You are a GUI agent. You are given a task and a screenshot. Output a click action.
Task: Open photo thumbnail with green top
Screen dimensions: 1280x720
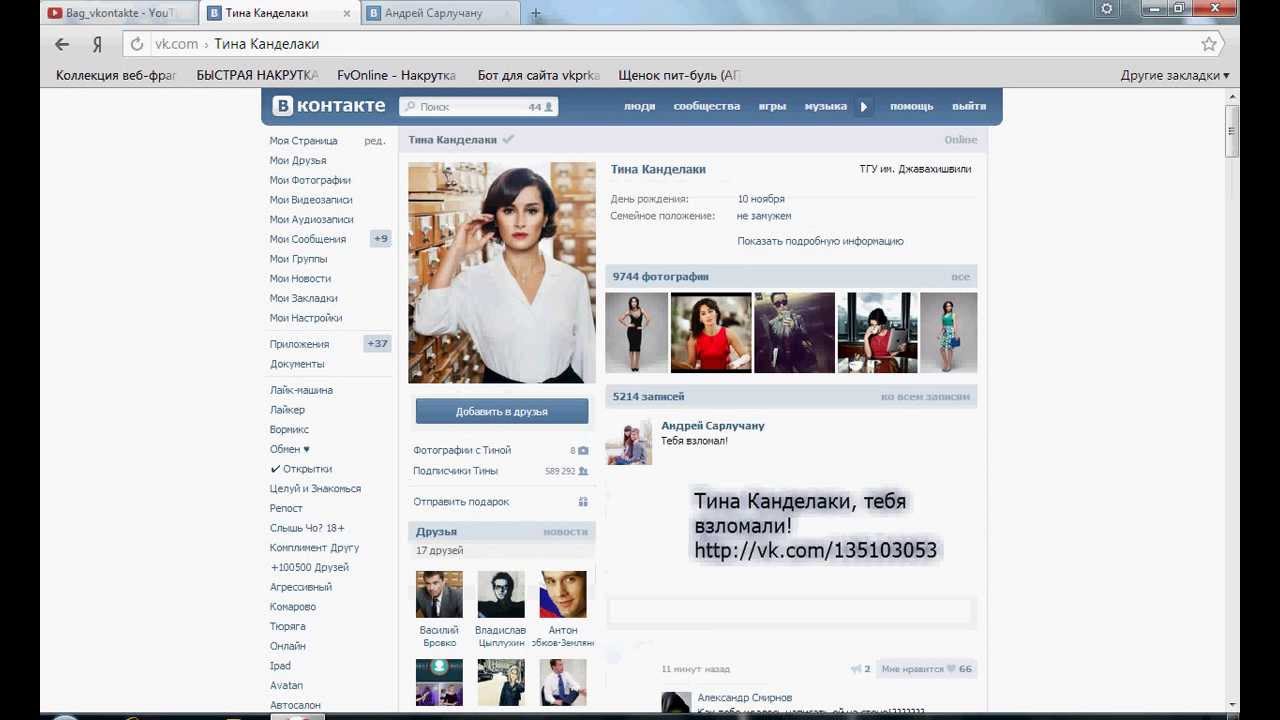click(x=948, y=333)
